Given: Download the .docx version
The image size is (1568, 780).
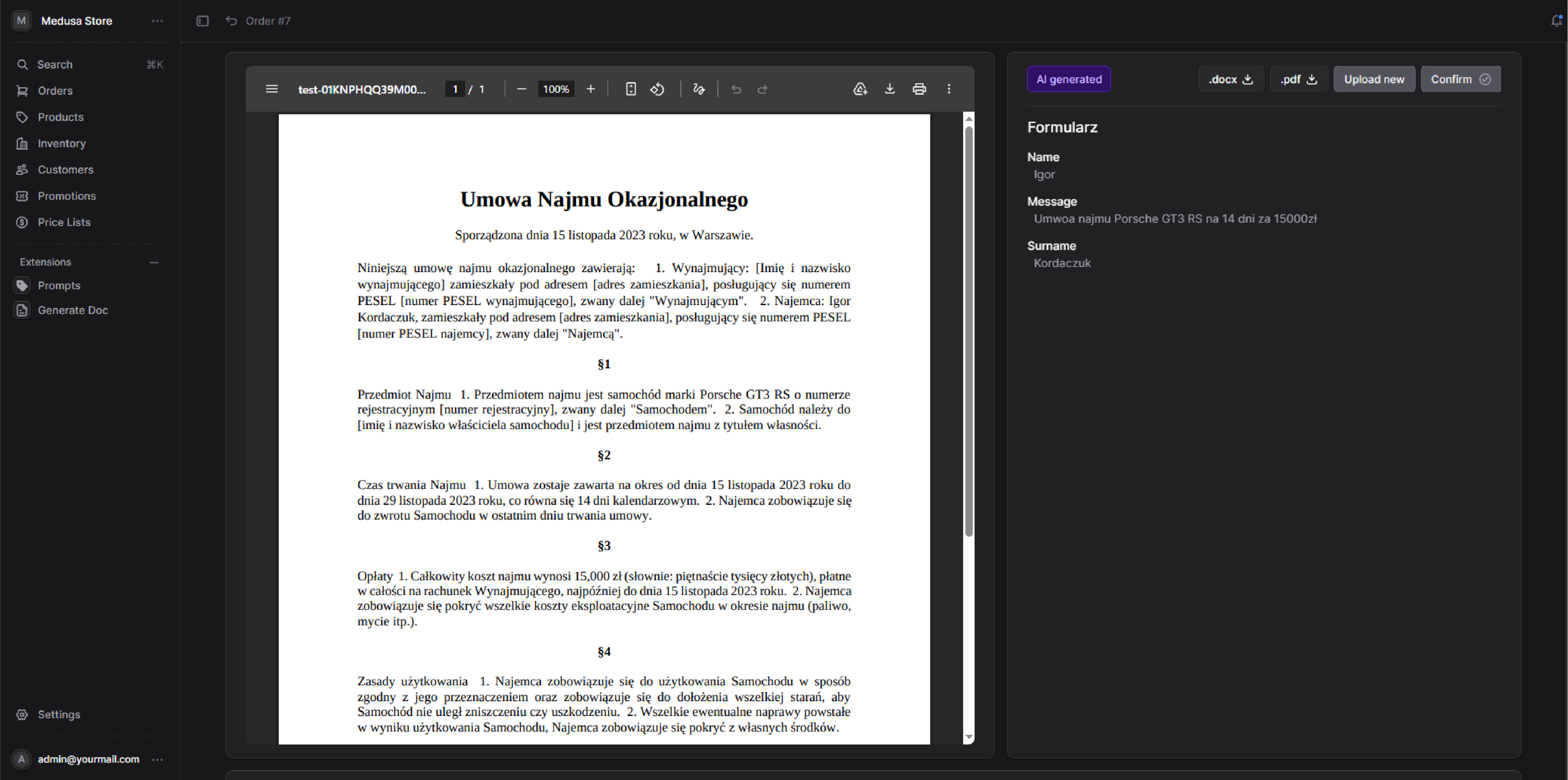Looking at the screenshot, I should 1230,79.
